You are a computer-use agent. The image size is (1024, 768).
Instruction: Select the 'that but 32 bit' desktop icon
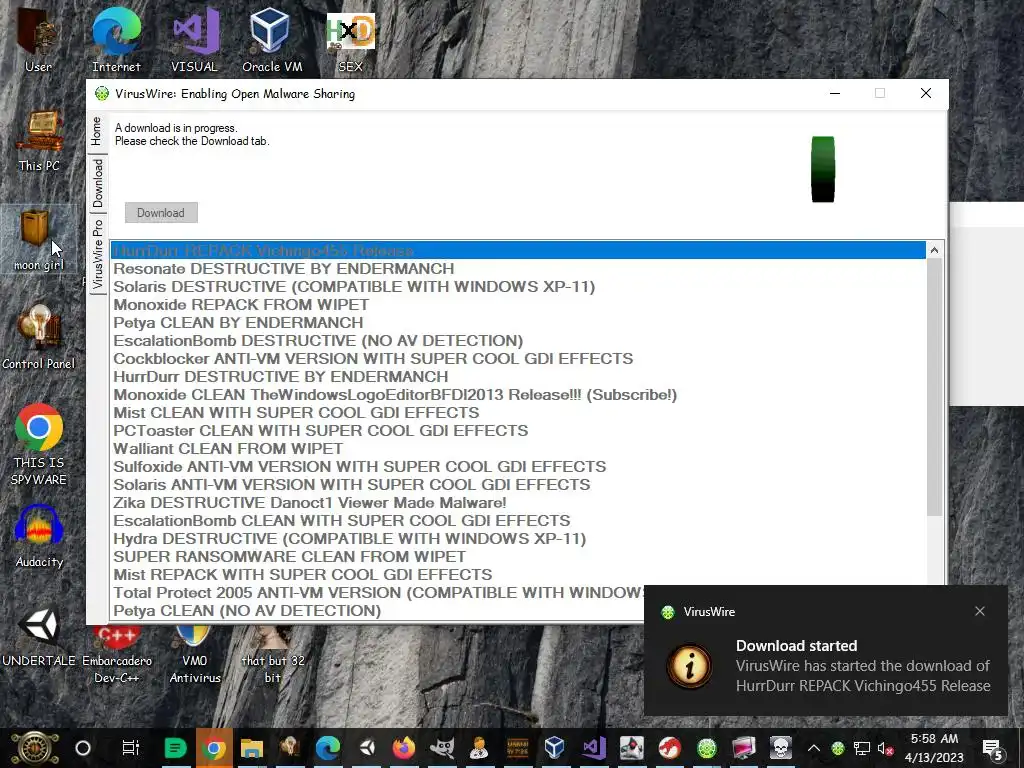273,654
